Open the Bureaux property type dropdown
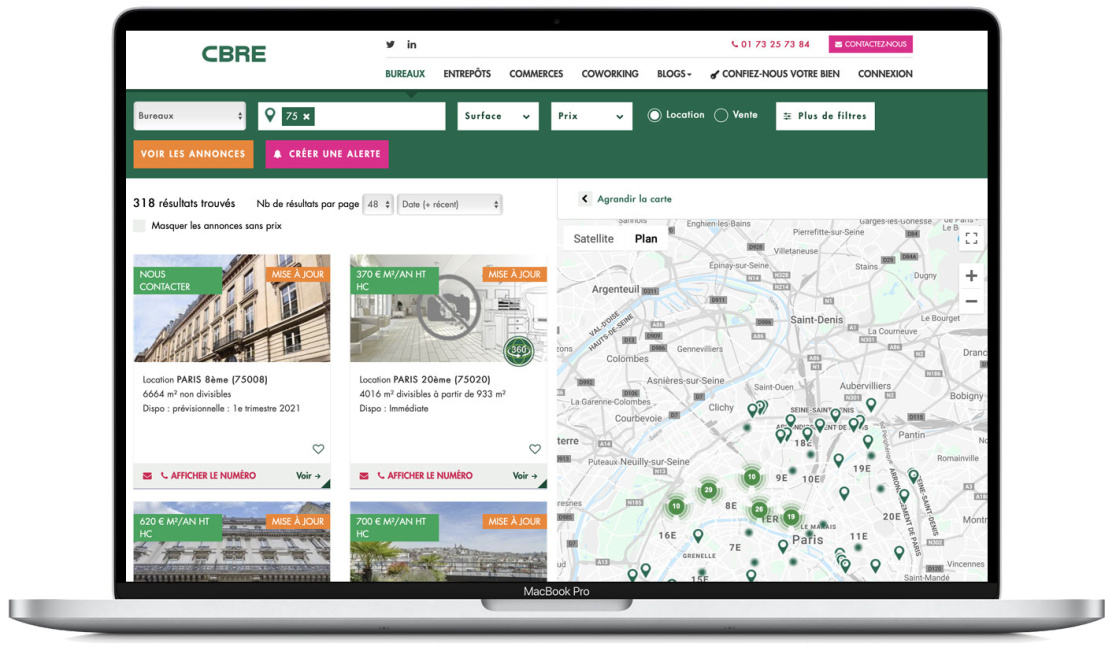This screenshot has height=647, width=1116. coord(190,115)
